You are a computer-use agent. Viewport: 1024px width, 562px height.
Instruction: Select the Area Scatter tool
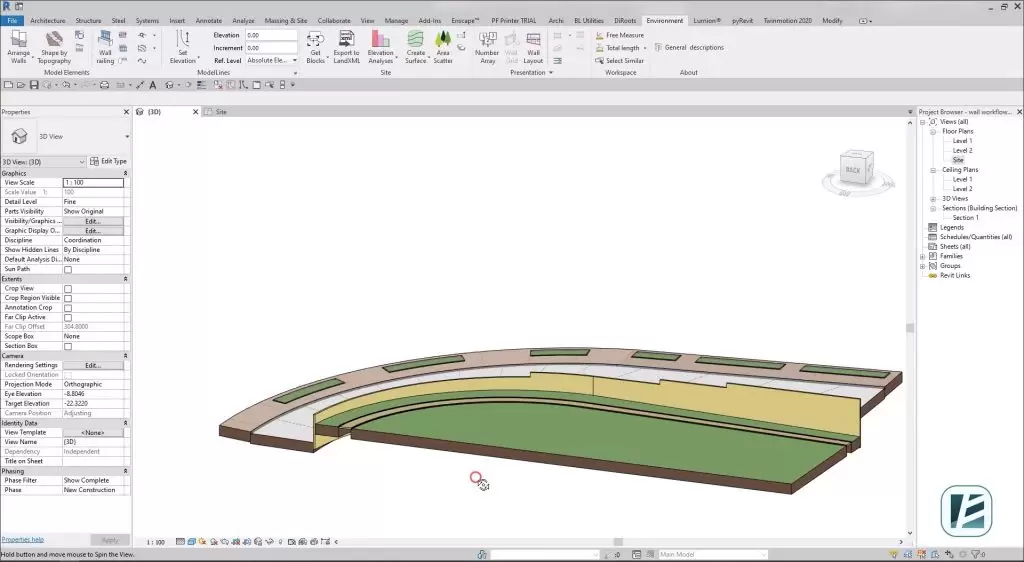443,46
